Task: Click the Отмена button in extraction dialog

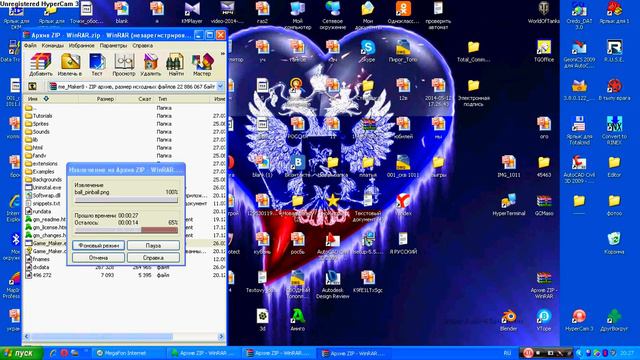Action: [98, 258]
